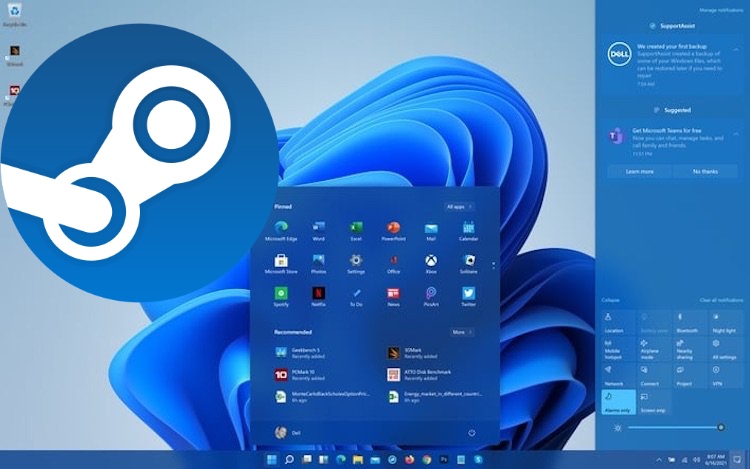Image resolution: width=750 pixels, height=469 pixels.
Task: Open Search from the taskbar
Action: [289, 459]
